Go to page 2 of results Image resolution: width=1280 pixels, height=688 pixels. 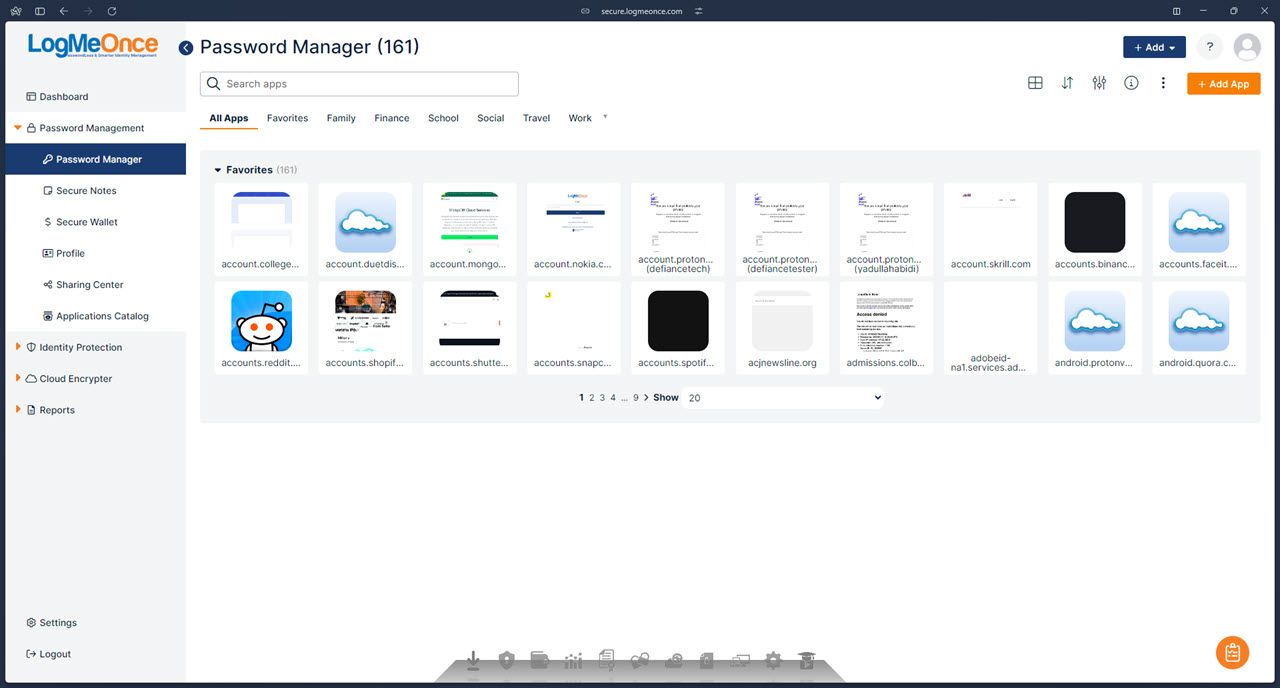point(591,398)
